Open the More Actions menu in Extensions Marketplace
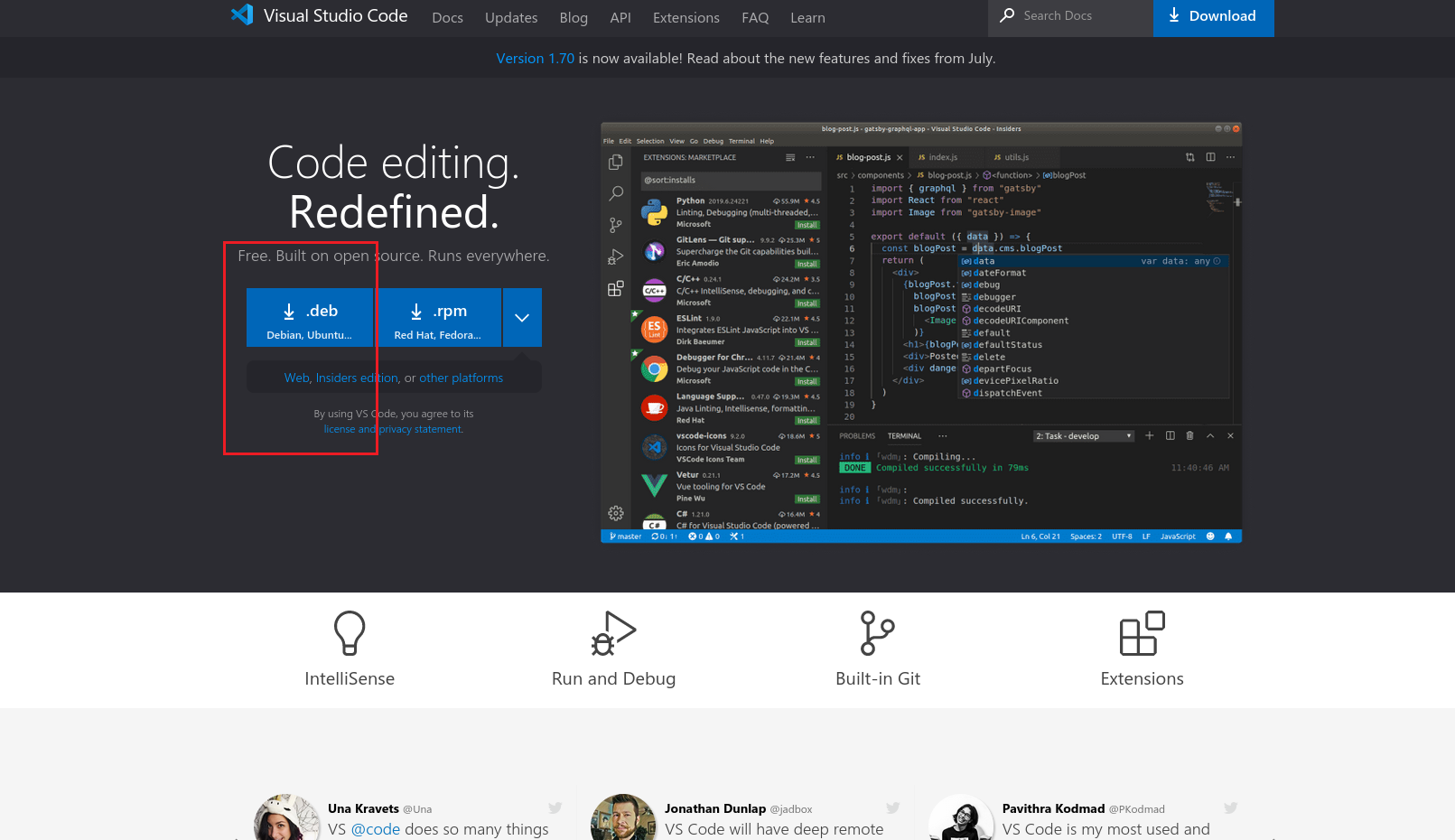This screenshot has width=1455, height=840. click(811, 156)
